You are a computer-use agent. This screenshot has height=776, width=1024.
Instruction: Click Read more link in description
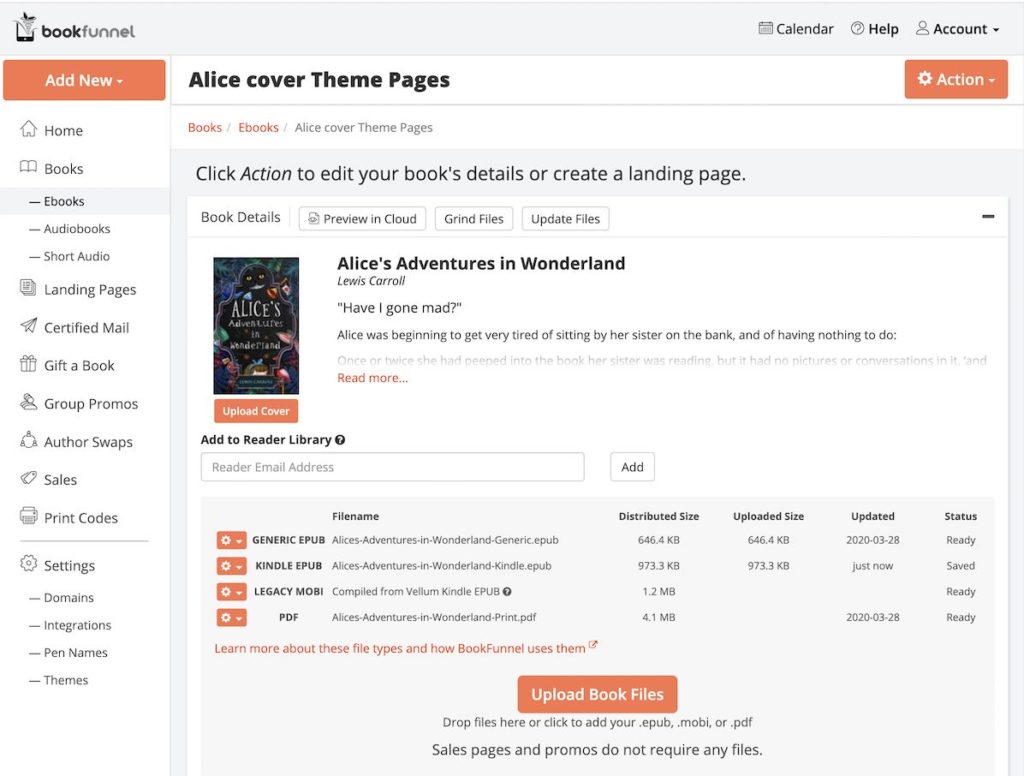click(372, 378)
